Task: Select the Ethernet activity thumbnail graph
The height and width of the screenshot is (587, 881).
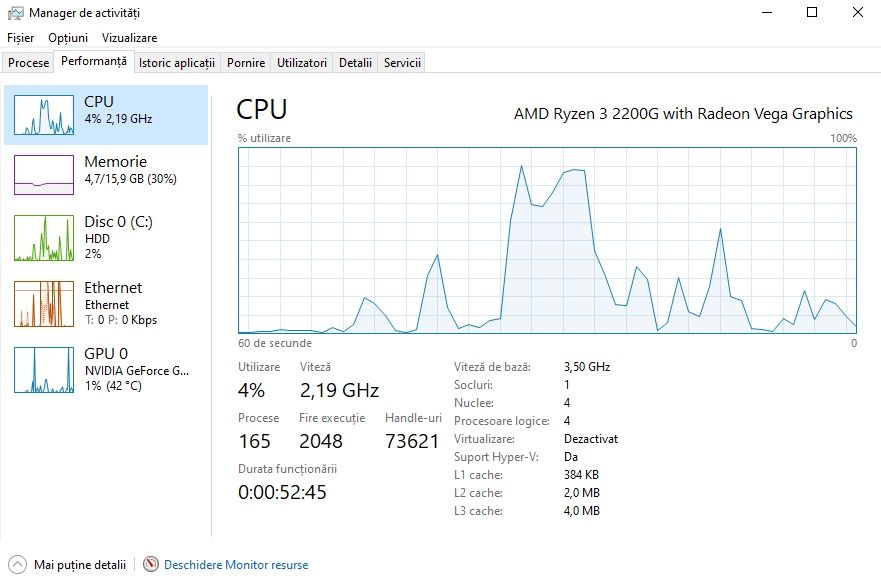Action: pyautogui.click(x=44, y=303)
